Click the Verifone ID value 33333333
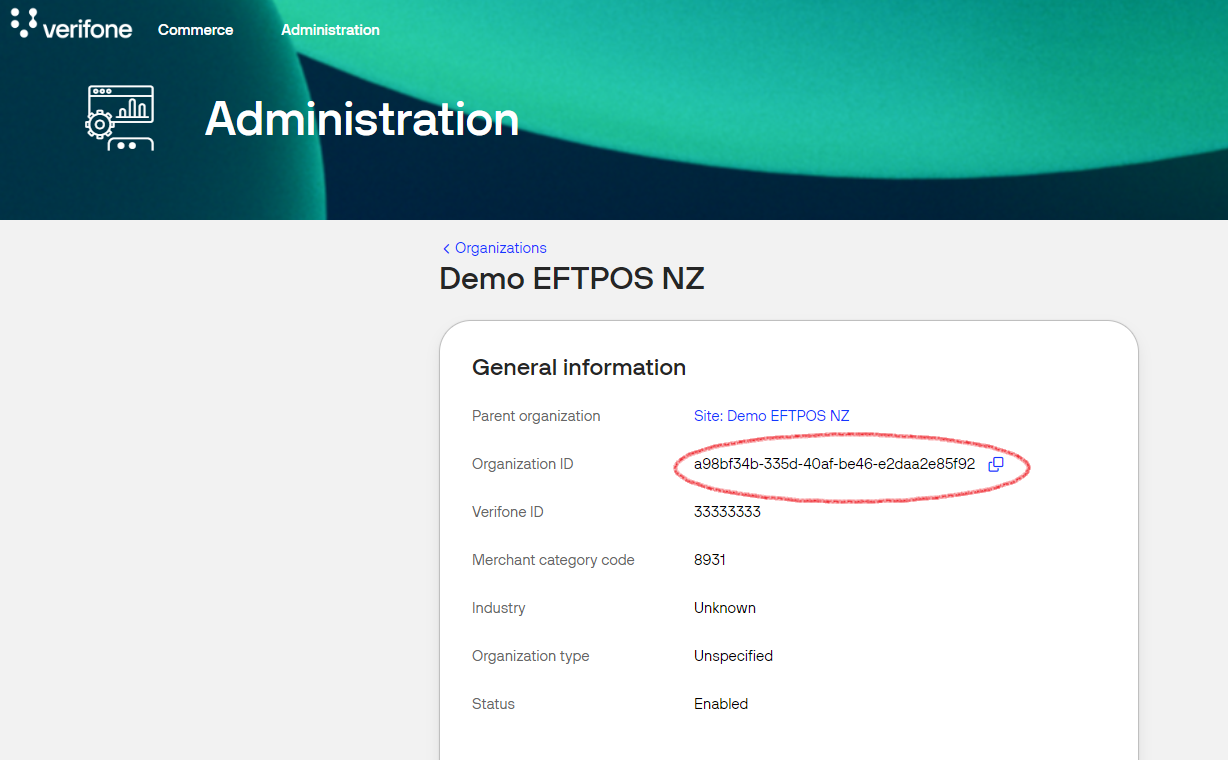 click(727, 512)
